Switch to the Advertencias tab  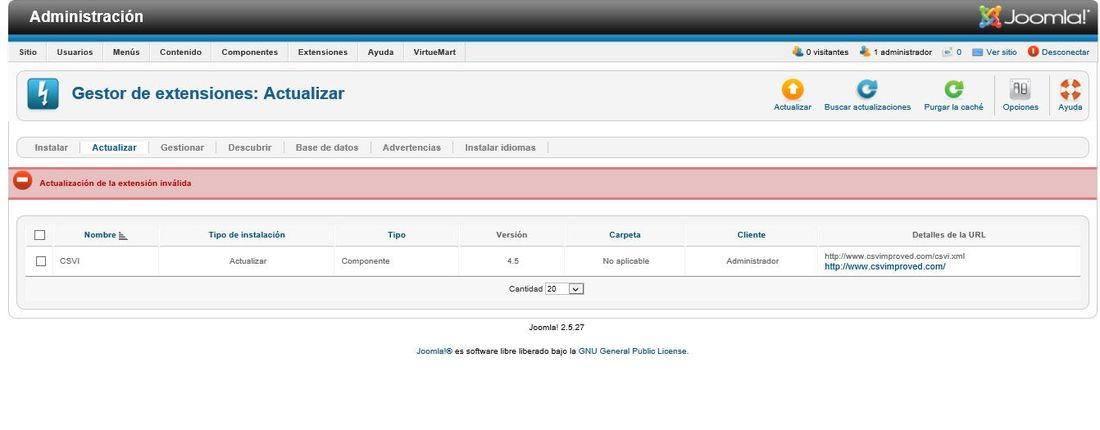pyautogui.click(x=412, y=147)
